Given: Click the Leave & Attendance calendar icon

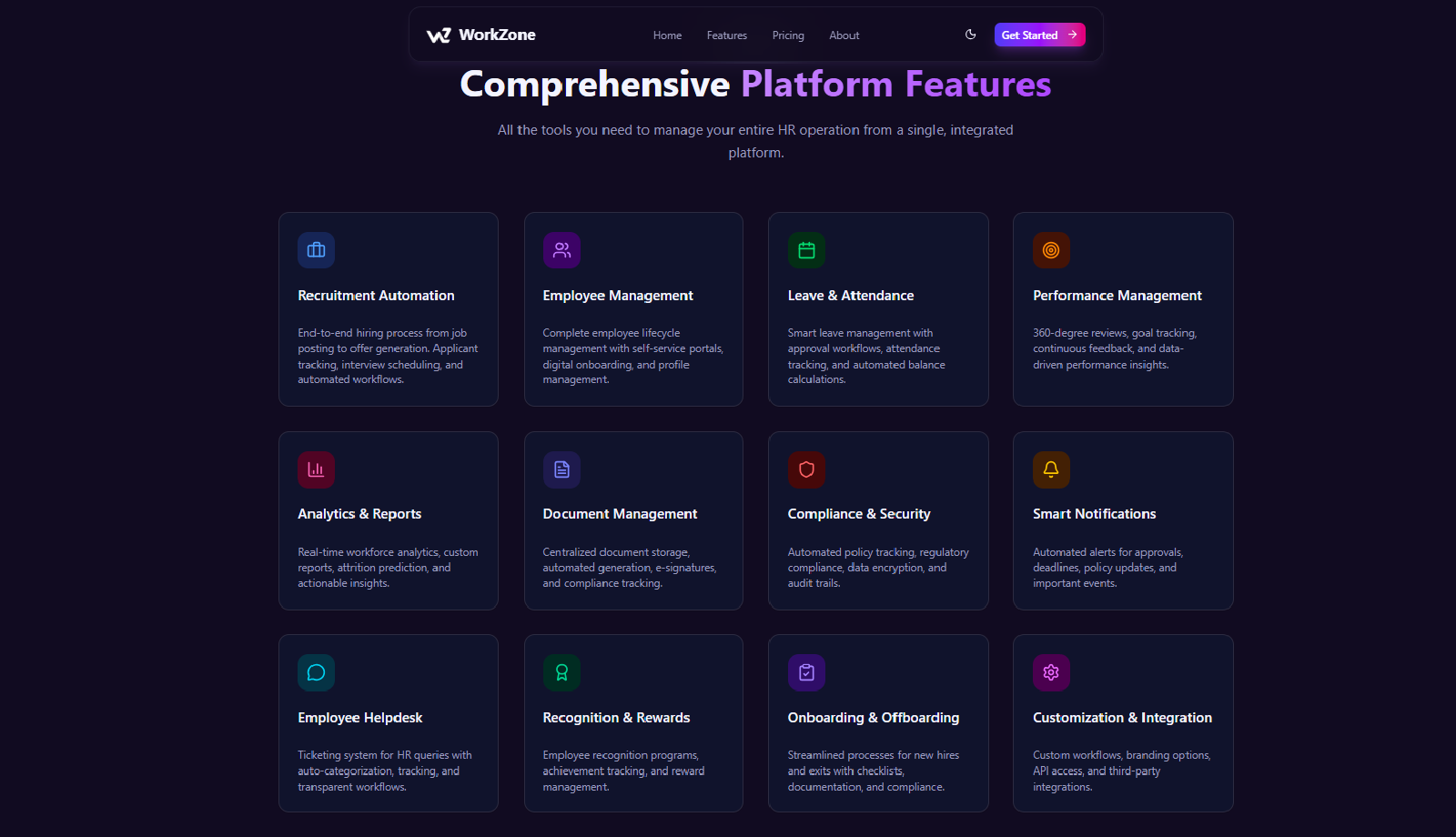Looking at the screenshot, I should tap(806, 250).
